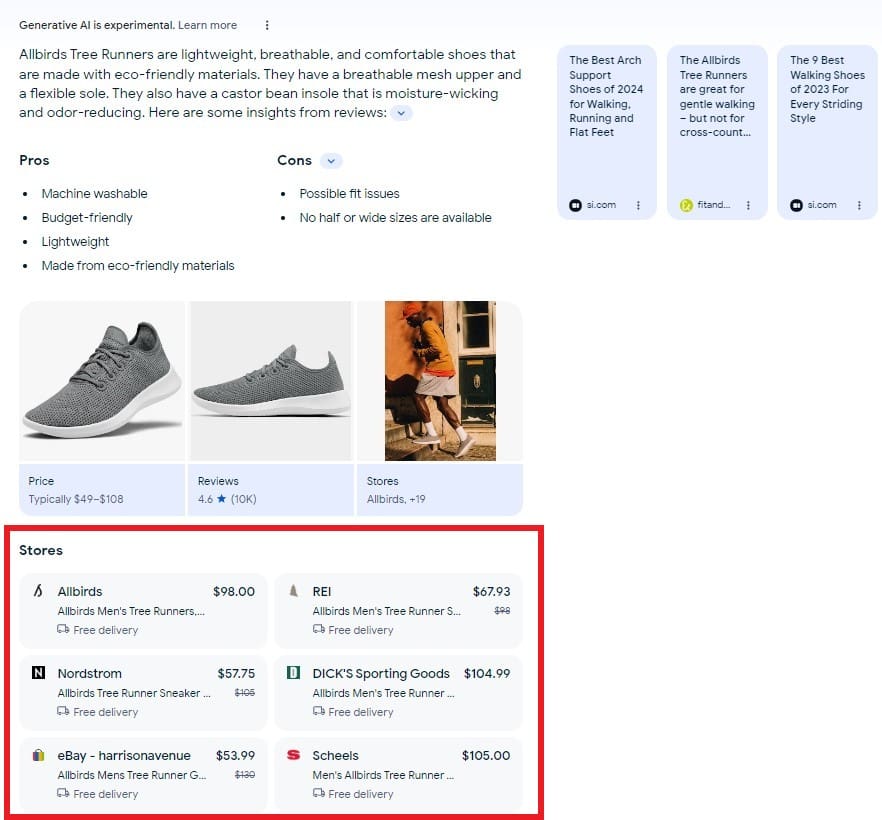Click delivery truck icon in Scheels listing

[318, 794]
